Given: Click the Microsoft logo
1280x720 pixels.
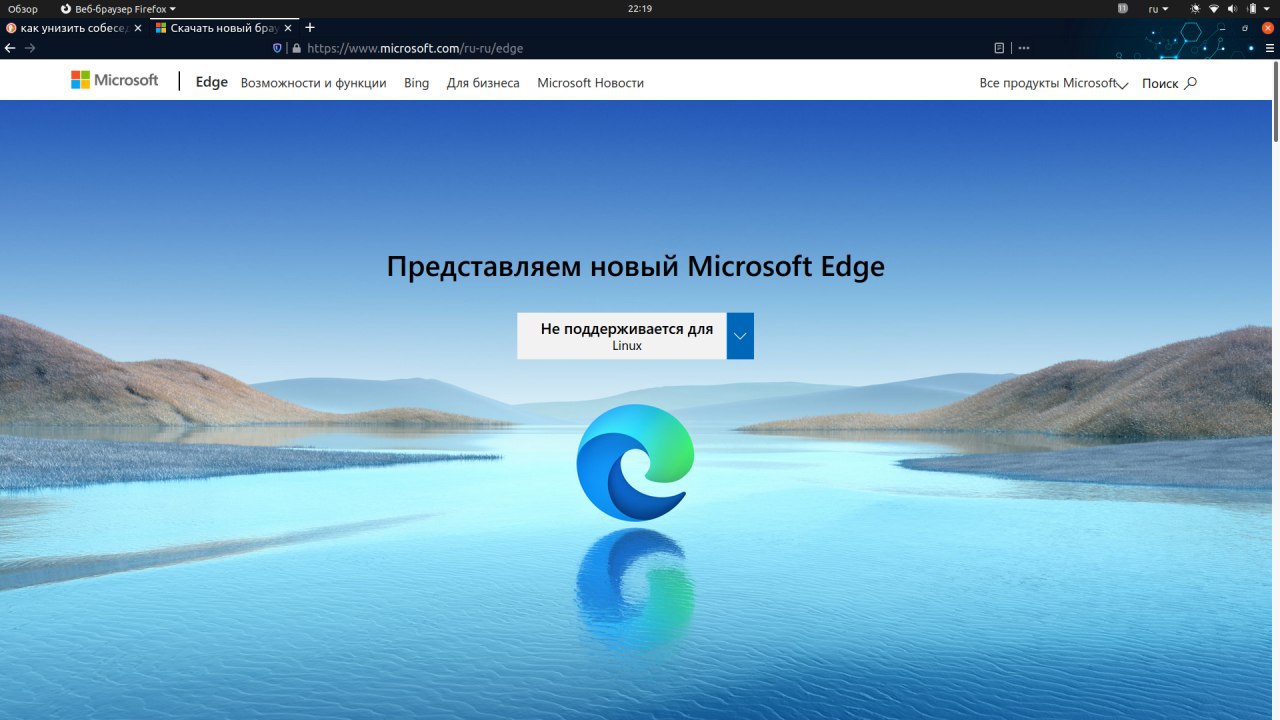Looking at the screenshot, I should coord(114,80).
